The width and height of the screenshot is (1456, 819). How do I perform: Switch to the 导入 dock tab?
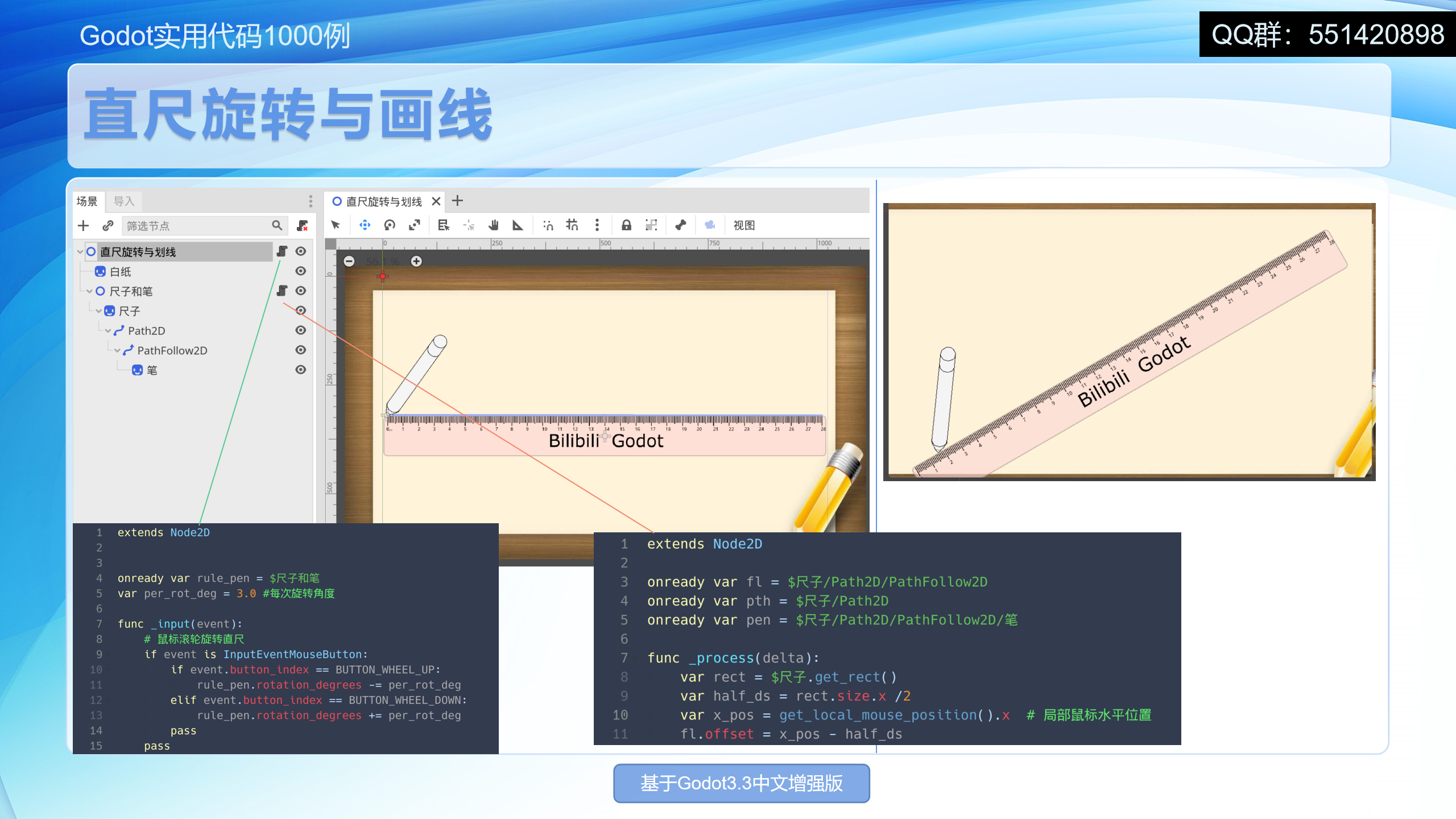(123, 201)
